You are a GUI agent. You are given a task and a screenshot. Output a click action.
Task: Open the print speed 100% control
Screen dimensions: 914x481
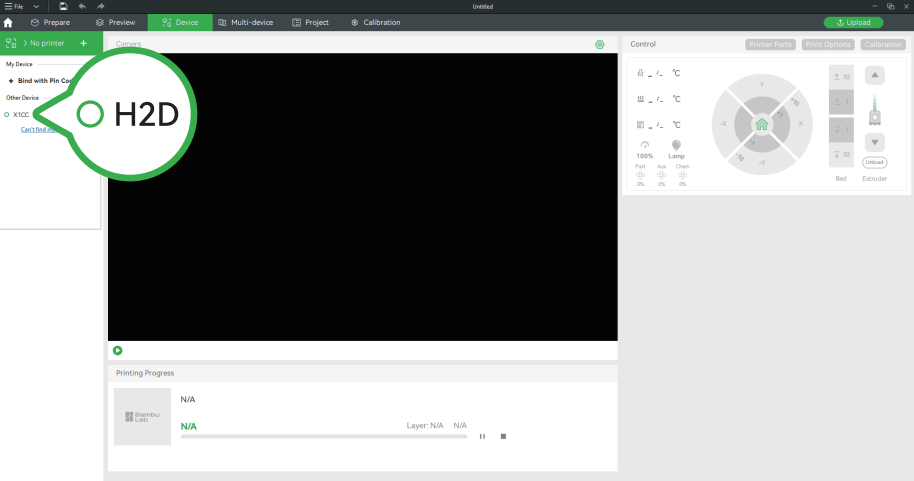644,150
